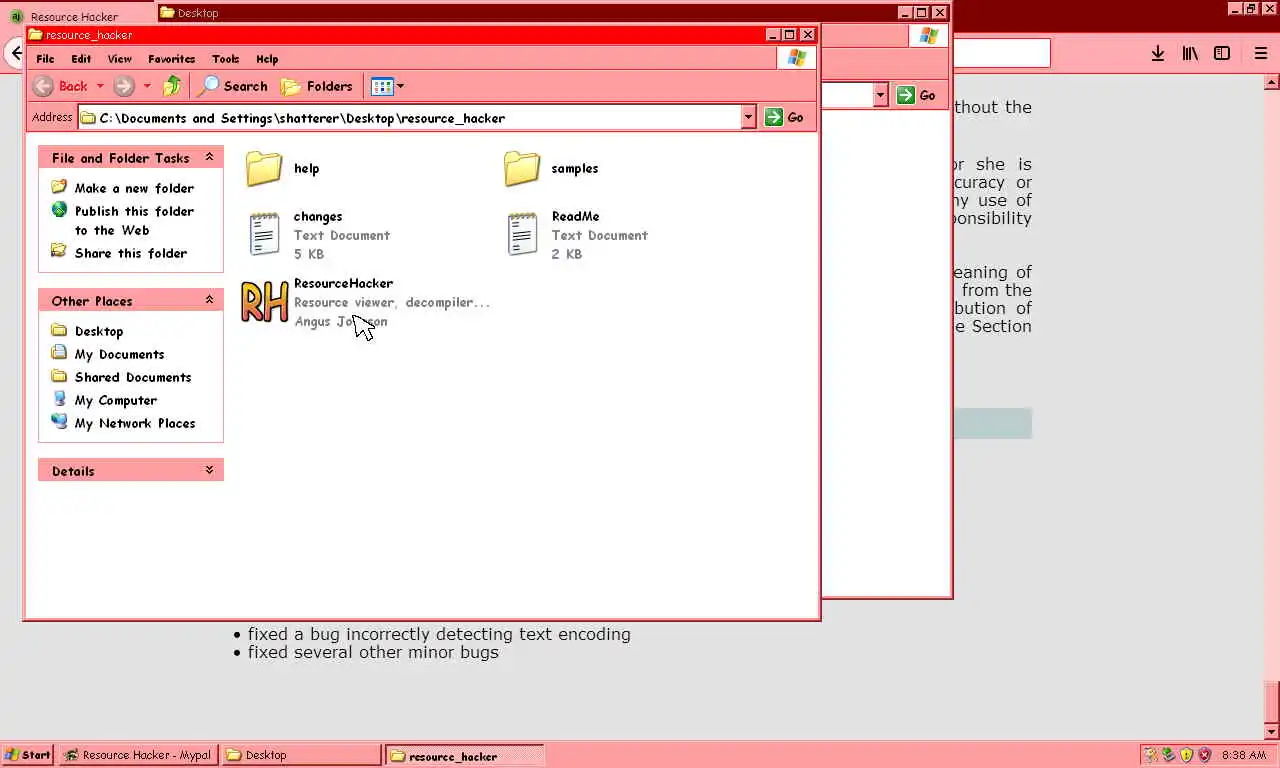Click browser page scrollbar up arrow
This screenshot has width=1280, height=768.
click(x=1272, y=82)
